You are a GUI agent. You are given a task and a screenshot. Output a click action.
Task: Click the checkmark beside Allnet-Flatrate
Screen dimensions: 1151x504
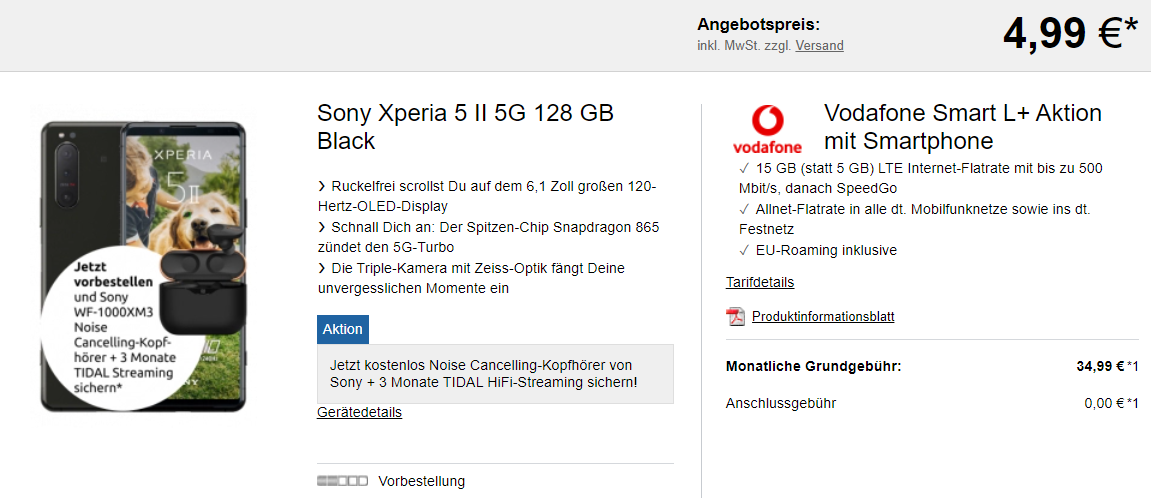(x=744, y=209)
